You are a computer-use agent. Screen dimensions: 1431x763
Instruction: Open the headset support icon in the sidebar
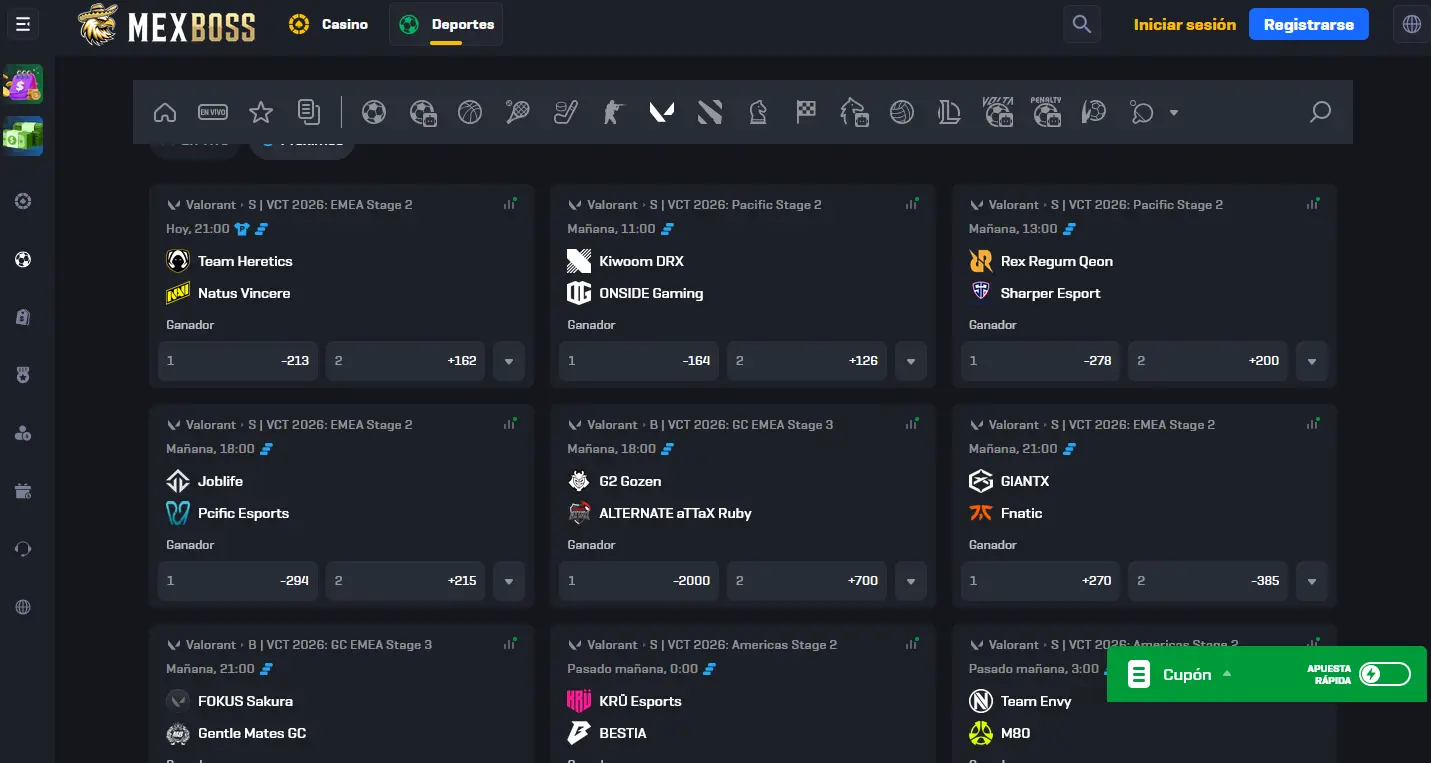23,549
